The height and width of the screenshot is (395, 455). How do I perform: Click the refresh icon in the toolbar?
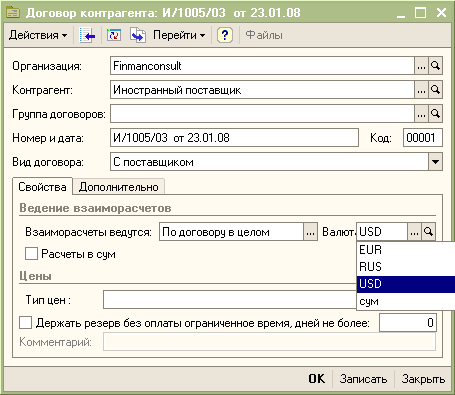tap(114, 35)
